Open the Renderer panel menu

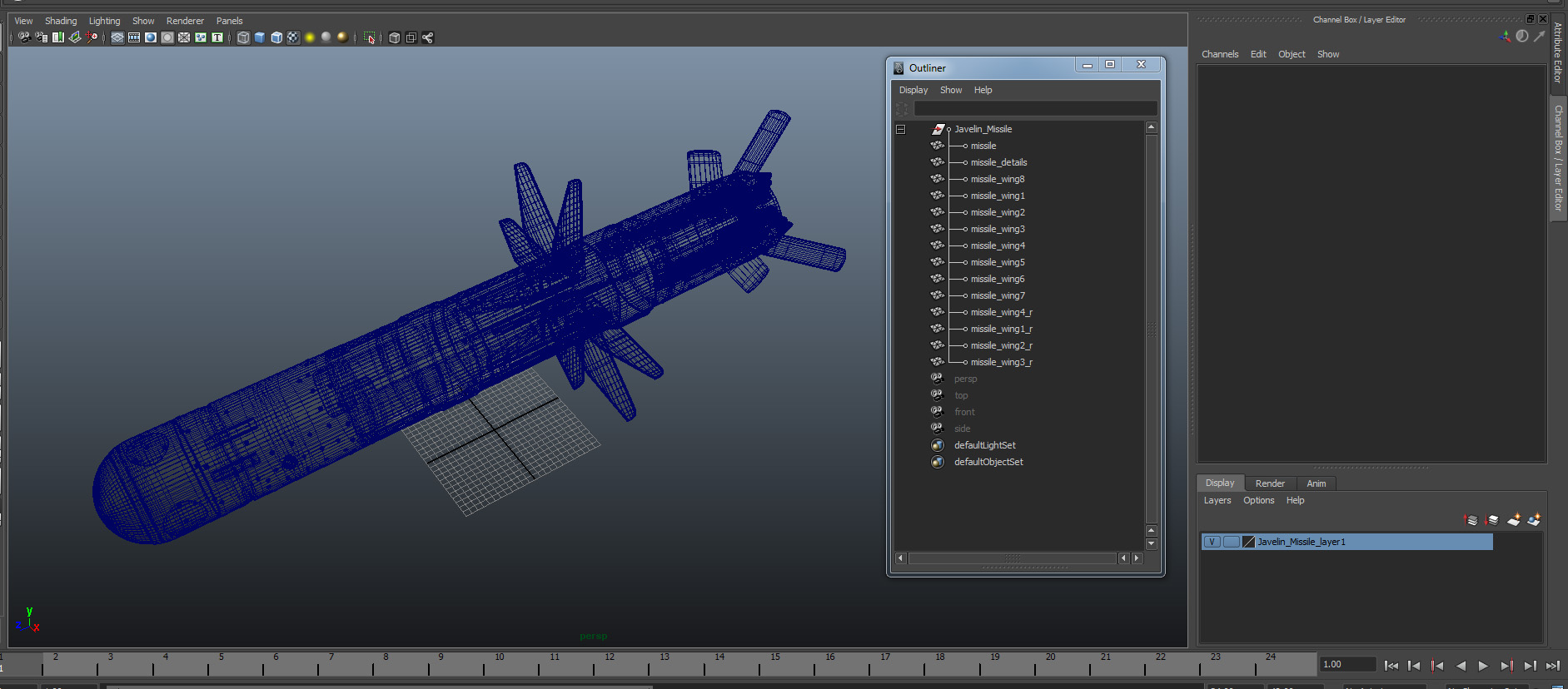point(185,21)
